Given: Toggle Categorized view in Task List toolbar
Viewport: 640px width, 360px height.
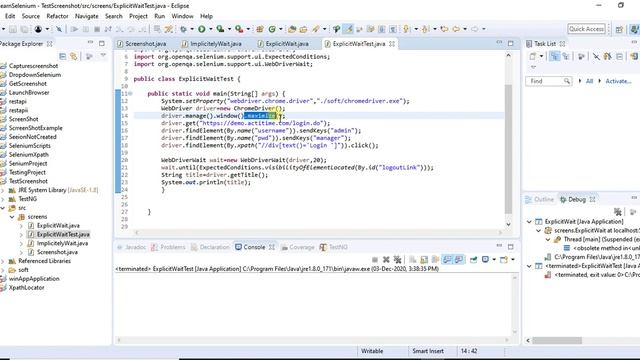Looking at the screenshot, I should (554, 56).
